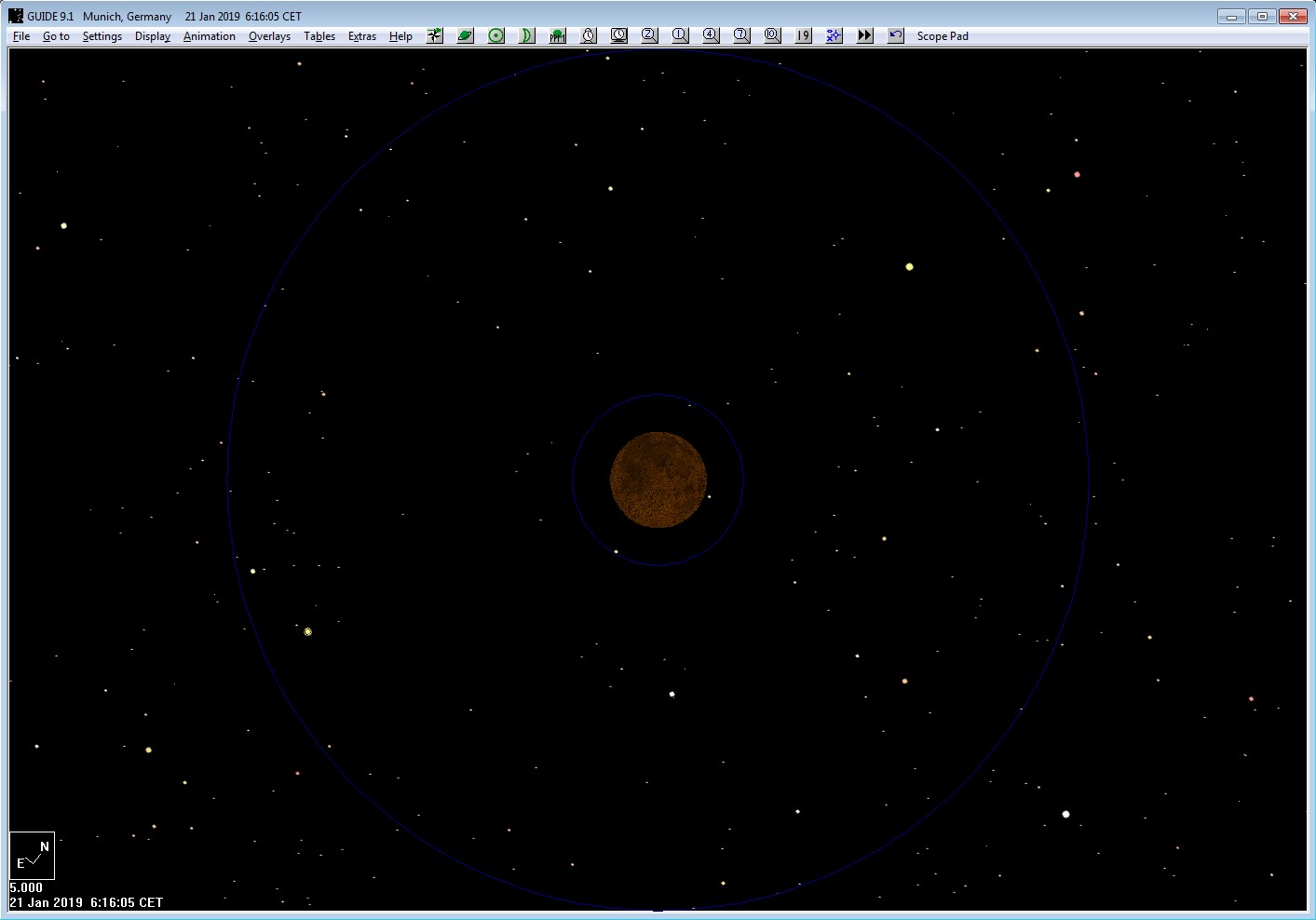
Task: Click the green crescent Moon icon
Action: [x=527, y=35]
